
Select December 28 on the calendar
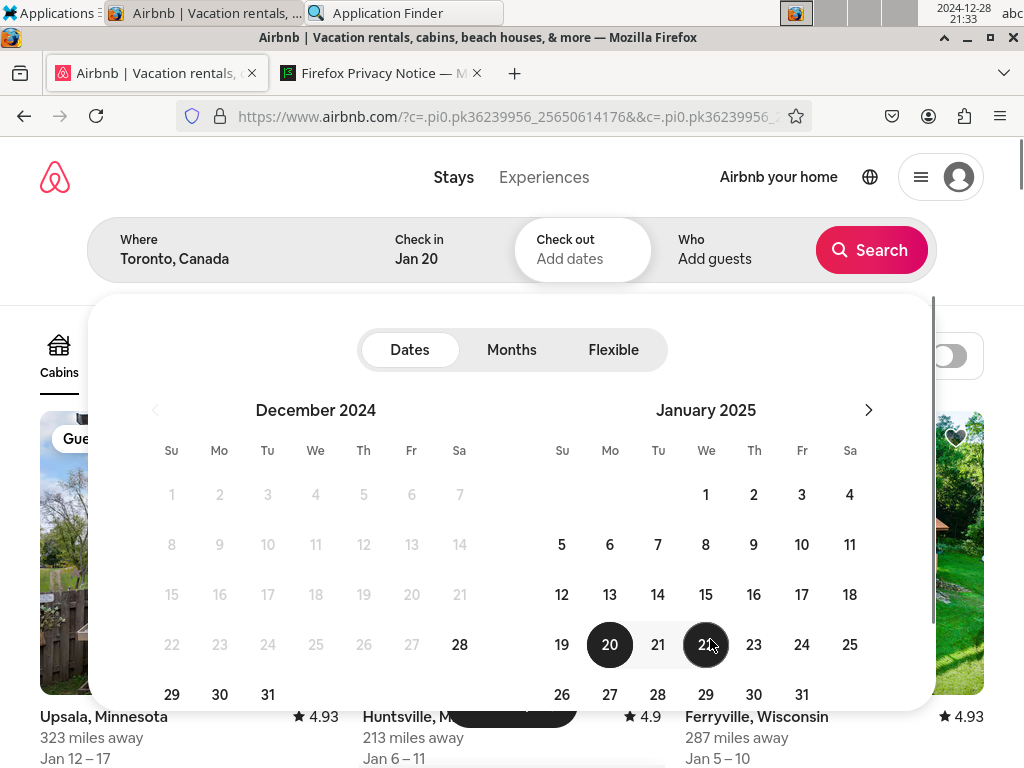460,645
